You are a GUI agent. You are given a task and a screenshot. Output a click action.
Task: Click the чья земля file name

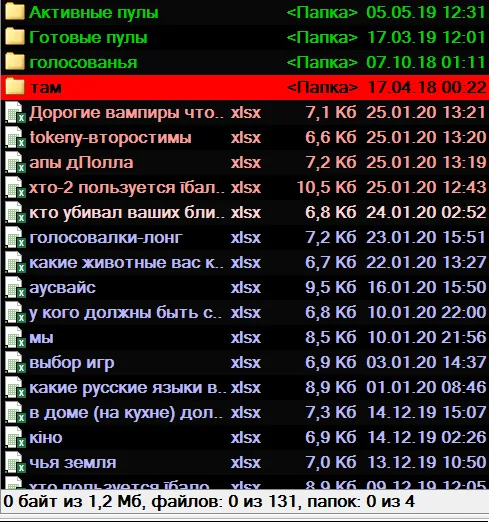(x=73, y=463)
